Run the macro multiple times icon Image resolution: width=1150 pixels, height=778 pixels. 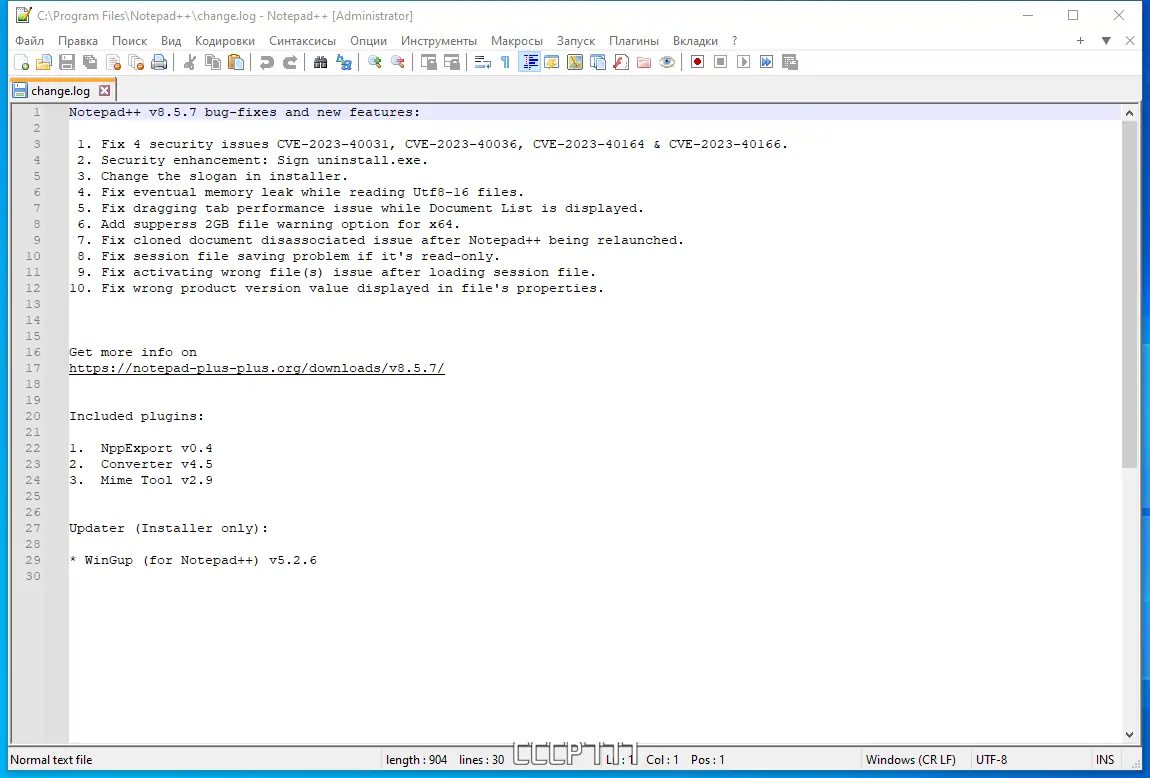(766, 62)
